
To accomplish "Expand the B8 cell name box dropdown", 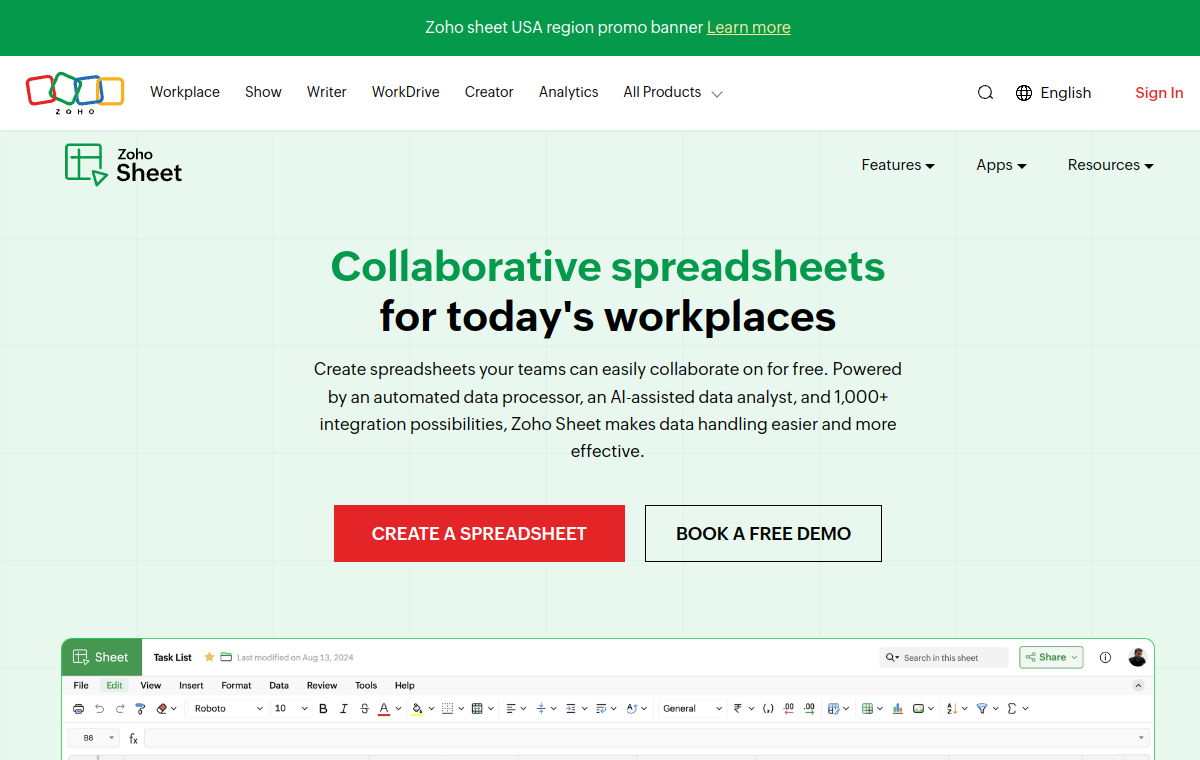I will (112, 738).
